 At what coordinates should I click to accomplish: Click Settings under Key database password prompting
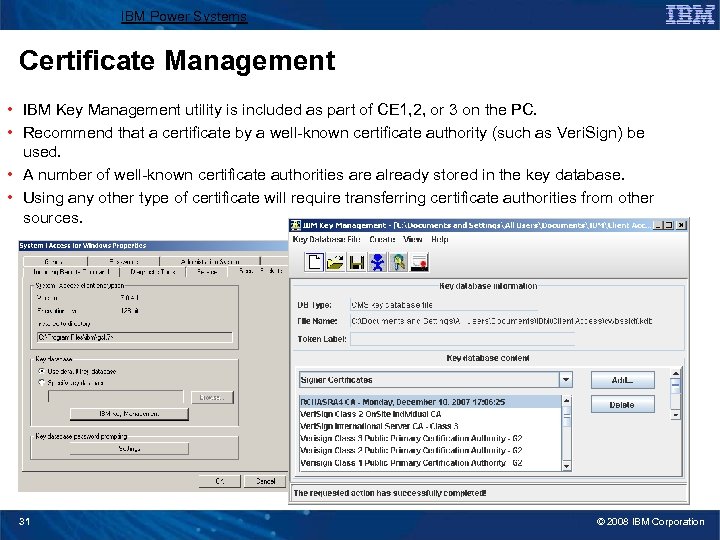129,449
